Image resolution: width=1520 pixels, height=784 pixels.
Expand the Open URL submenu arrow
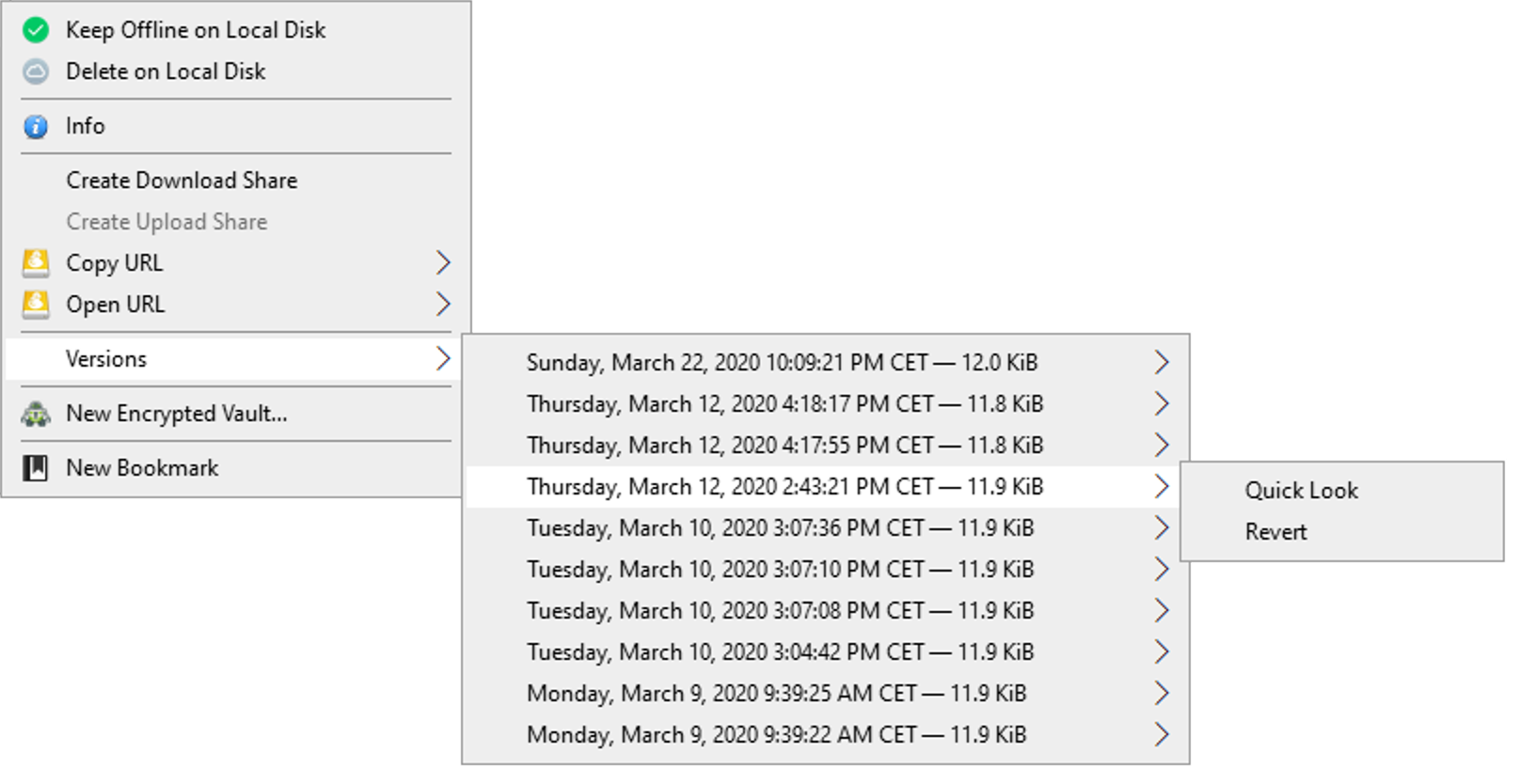click(x=443, y=305)
